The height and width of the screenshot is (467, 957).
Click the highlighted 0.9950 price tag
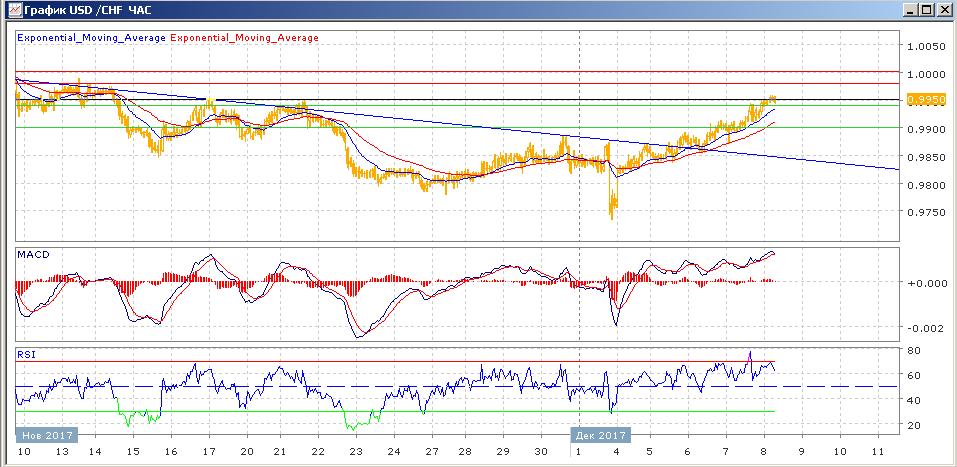[x=927, y=99]
